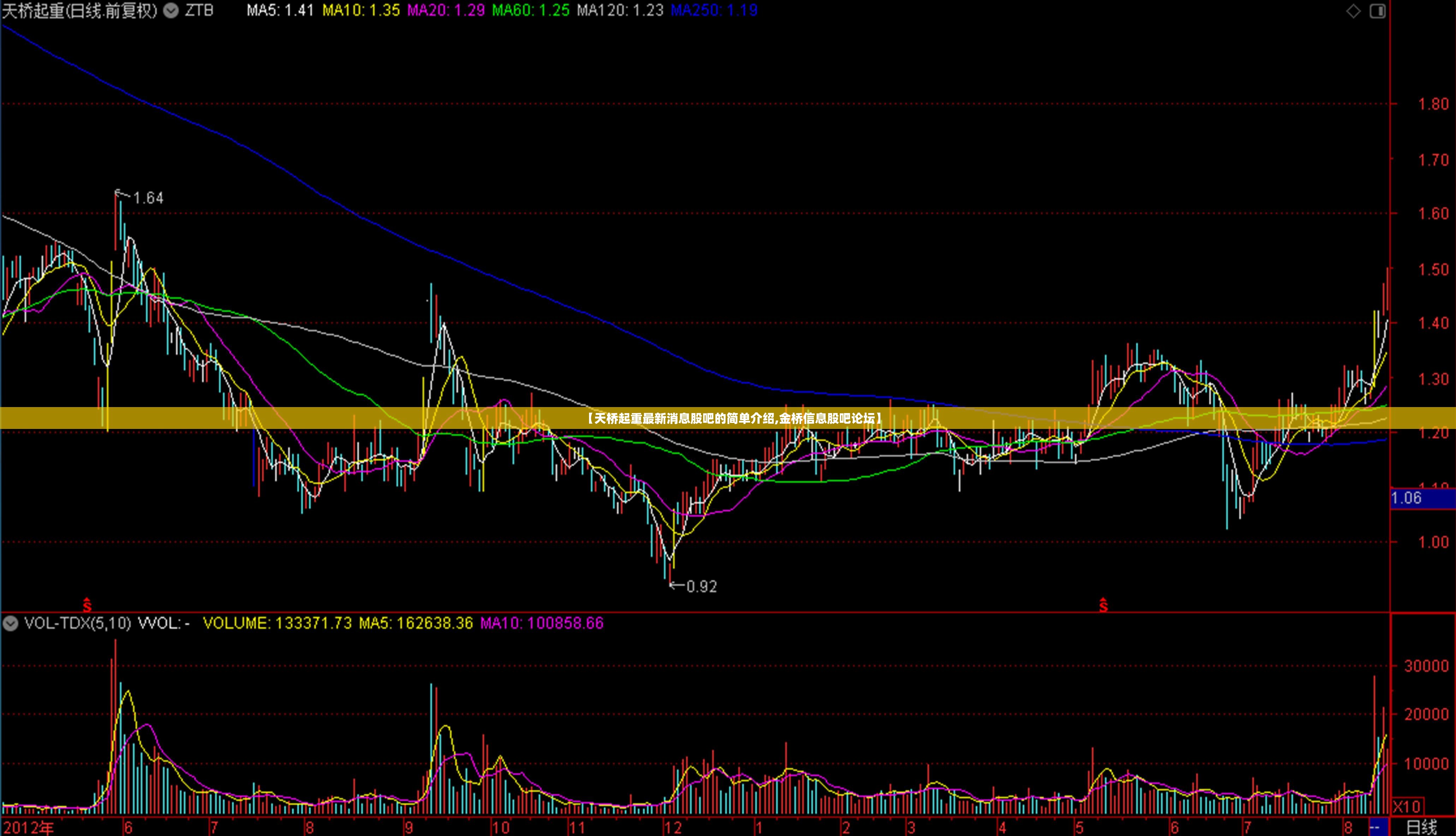The height and width of the screenshot is (836, 1456).
Task: Click the left red S marker
Action: [x=87, y=605]
